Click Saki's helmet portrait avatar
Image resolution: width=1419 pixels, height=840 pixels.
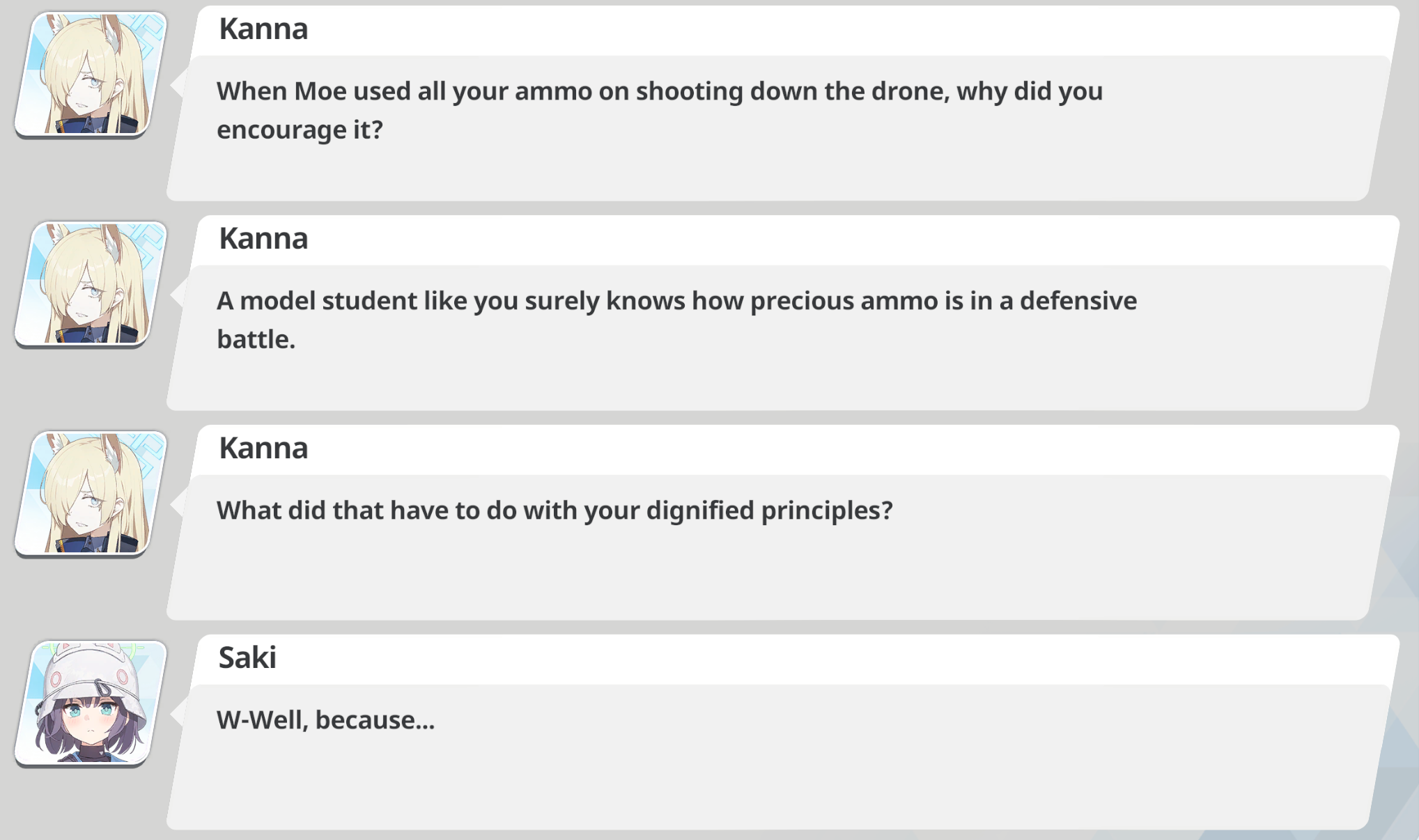click(x=91, y=703)
